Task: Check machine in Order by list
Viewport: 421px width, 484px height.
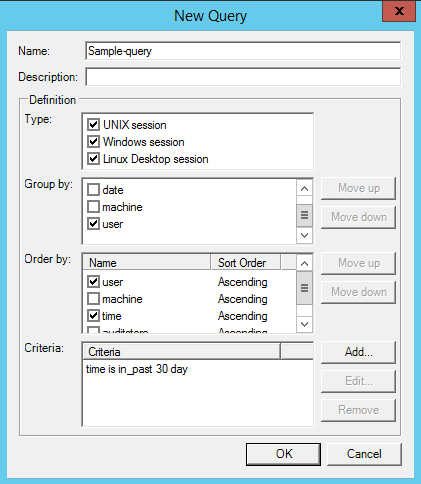Action: coord(93,299)
